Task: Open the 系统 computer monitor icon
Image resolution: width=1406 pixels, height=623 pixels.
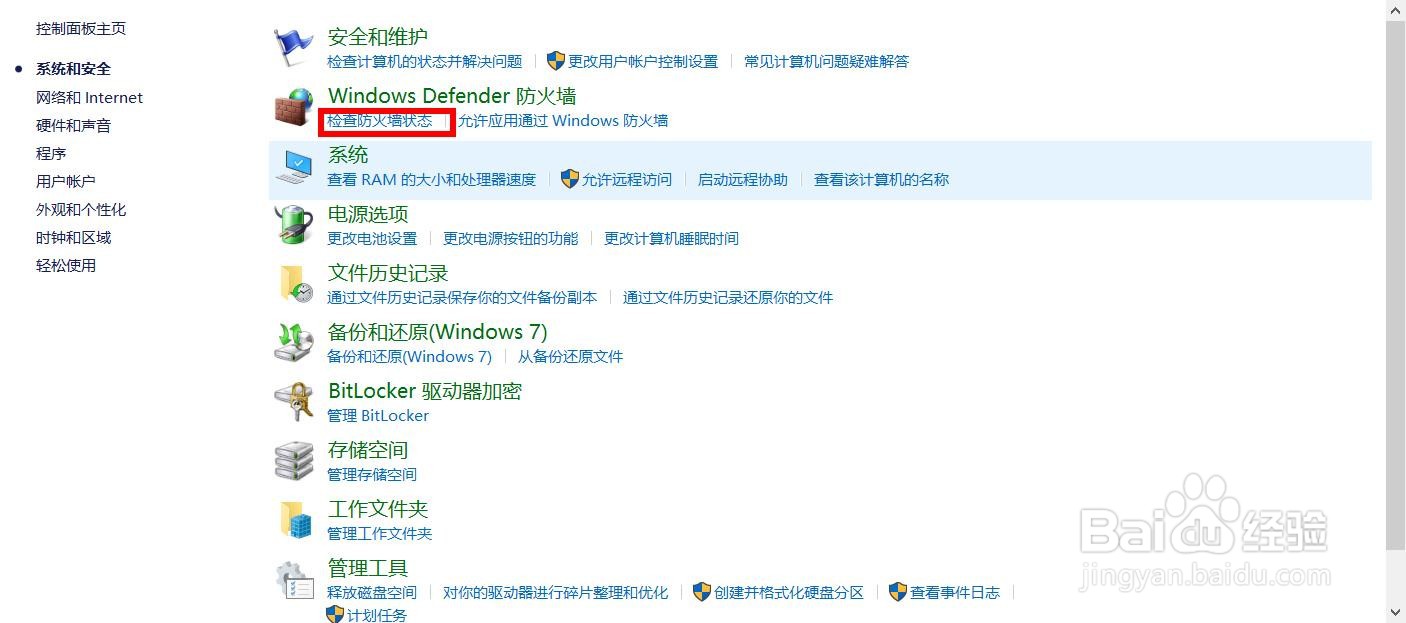Action: [294, 165]
